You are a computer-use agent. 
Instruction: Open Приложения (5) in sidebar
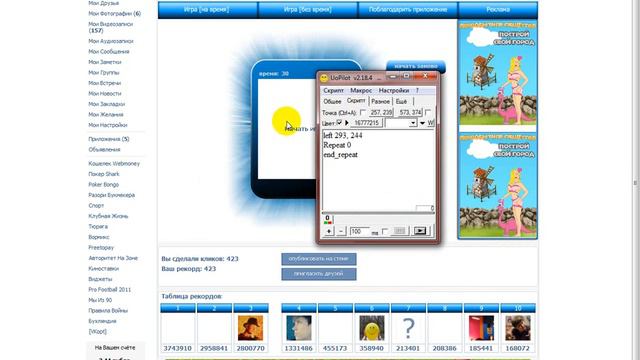point(109,139)
